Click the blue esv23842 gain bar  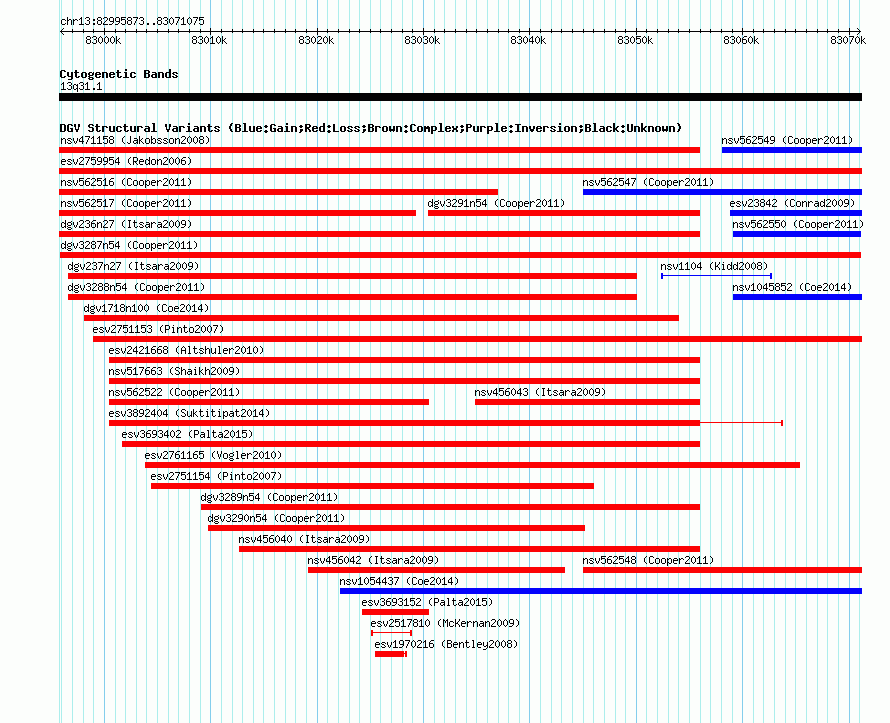[796, 213]
